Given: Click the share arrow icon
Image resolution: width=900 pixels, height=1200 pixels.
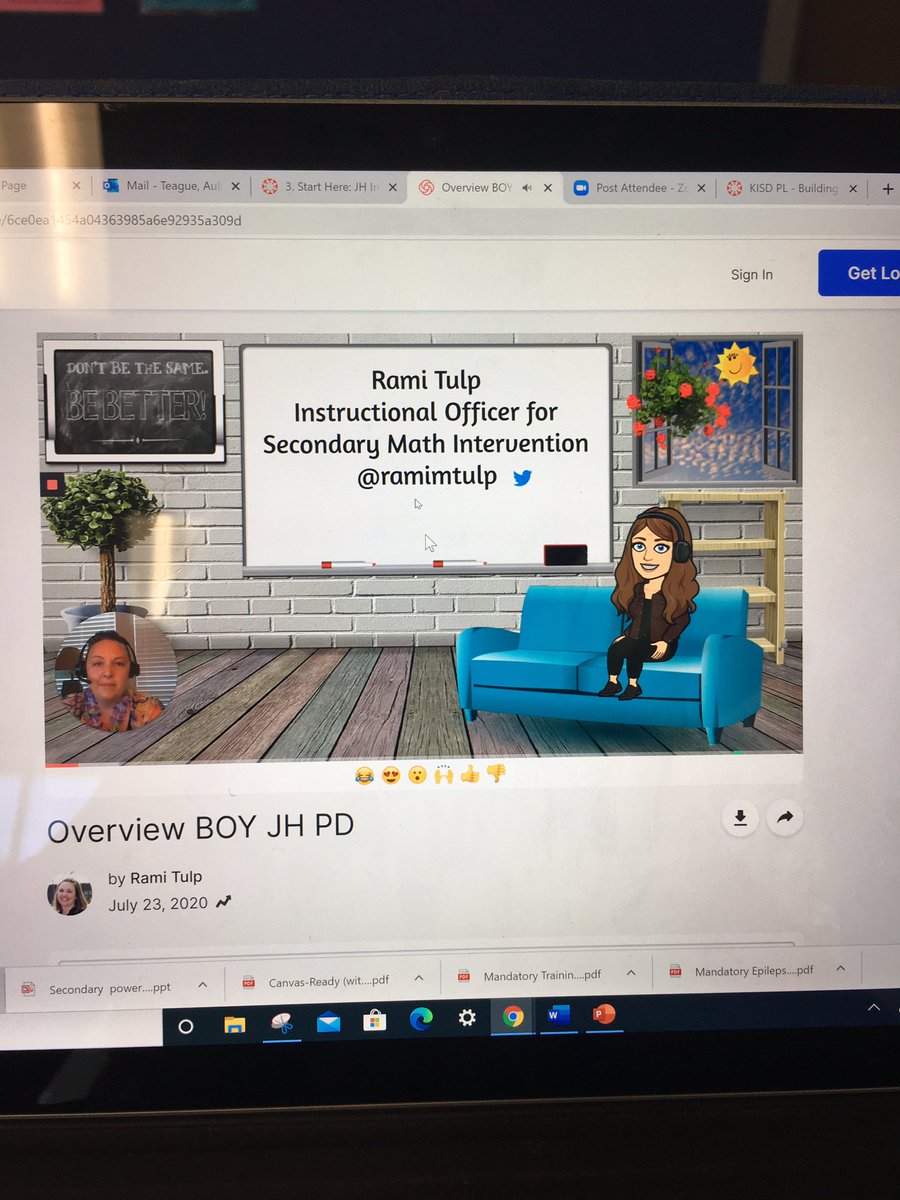Looking at the screenshot, I should 785,818.
